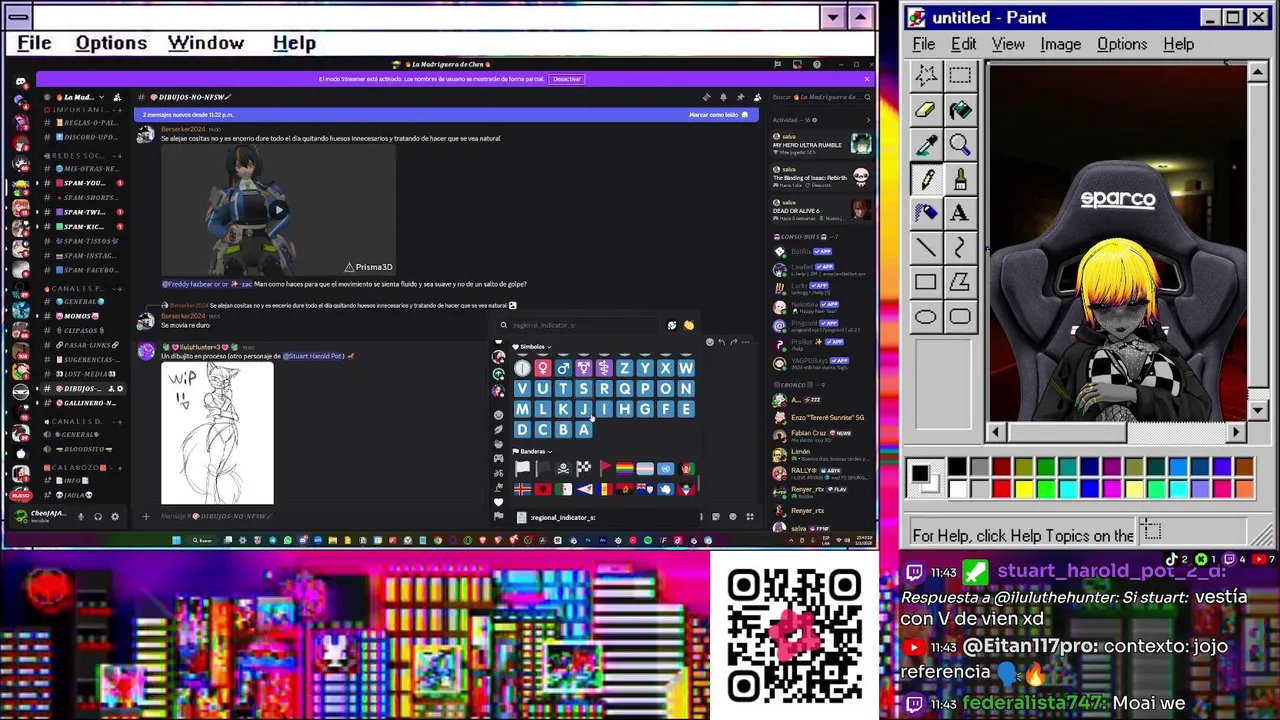Screen dimensions: 1280x720
Task: Click the reply arrow on the hovered message
Action: [721, 342]
